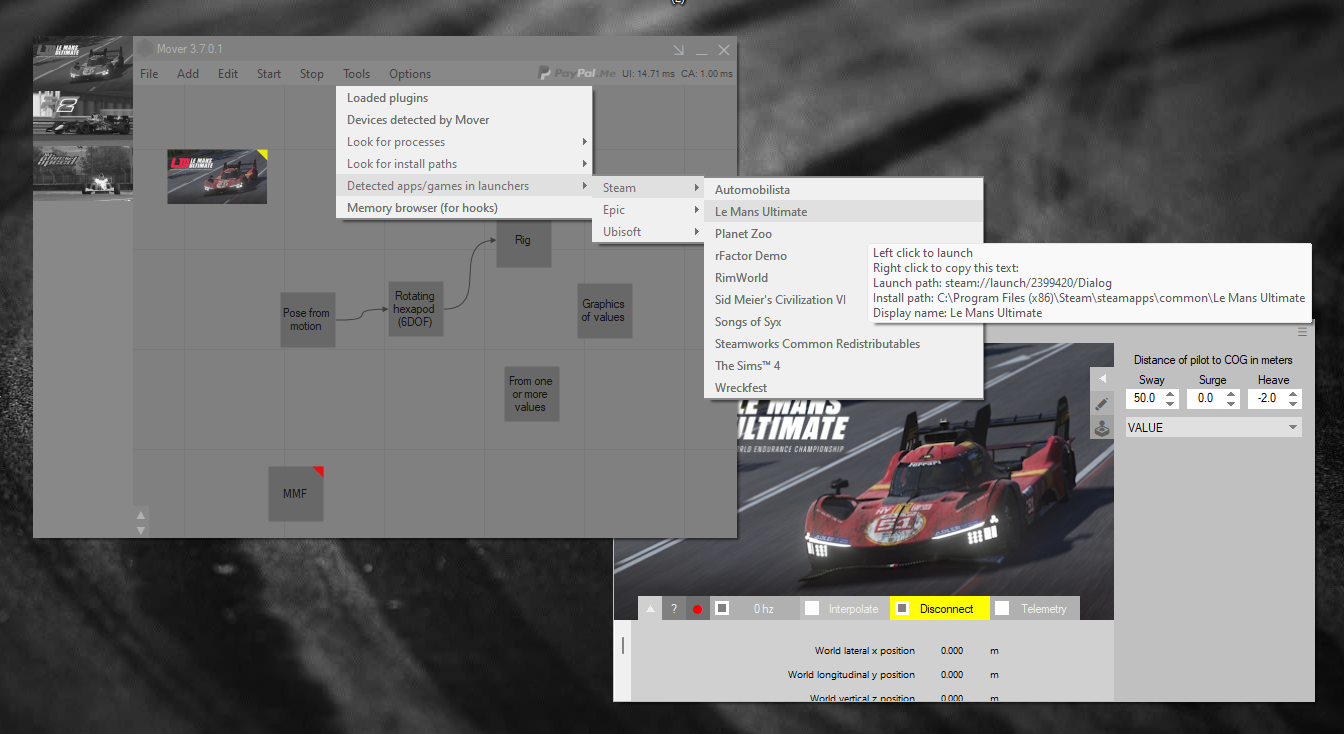The width and height of the screenshot is (1344, 734).
Task: Launch Planet Zoo from the Steam list
Action: 788,234
